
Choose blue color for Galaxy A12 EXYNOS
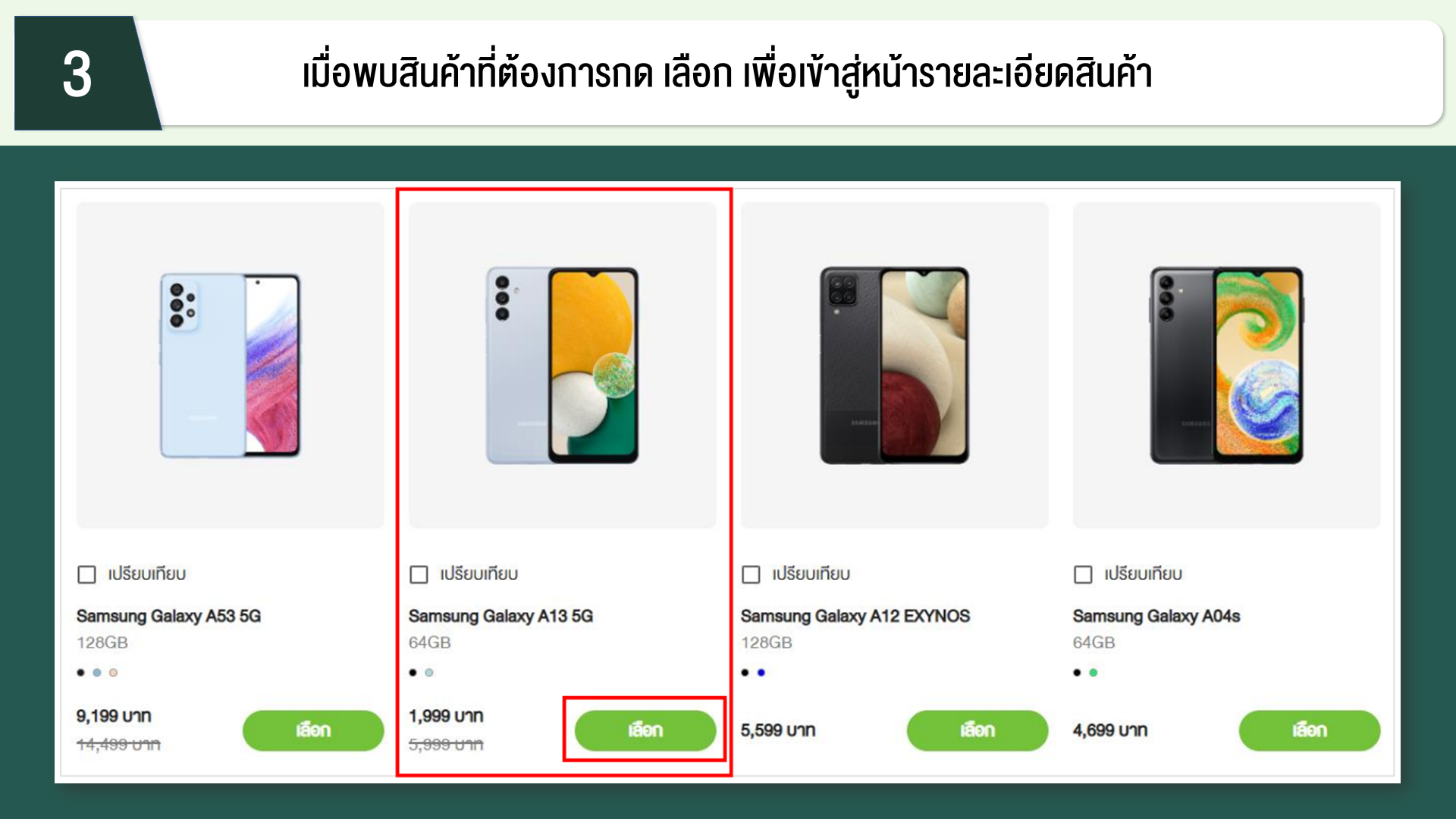coord(761,673)
